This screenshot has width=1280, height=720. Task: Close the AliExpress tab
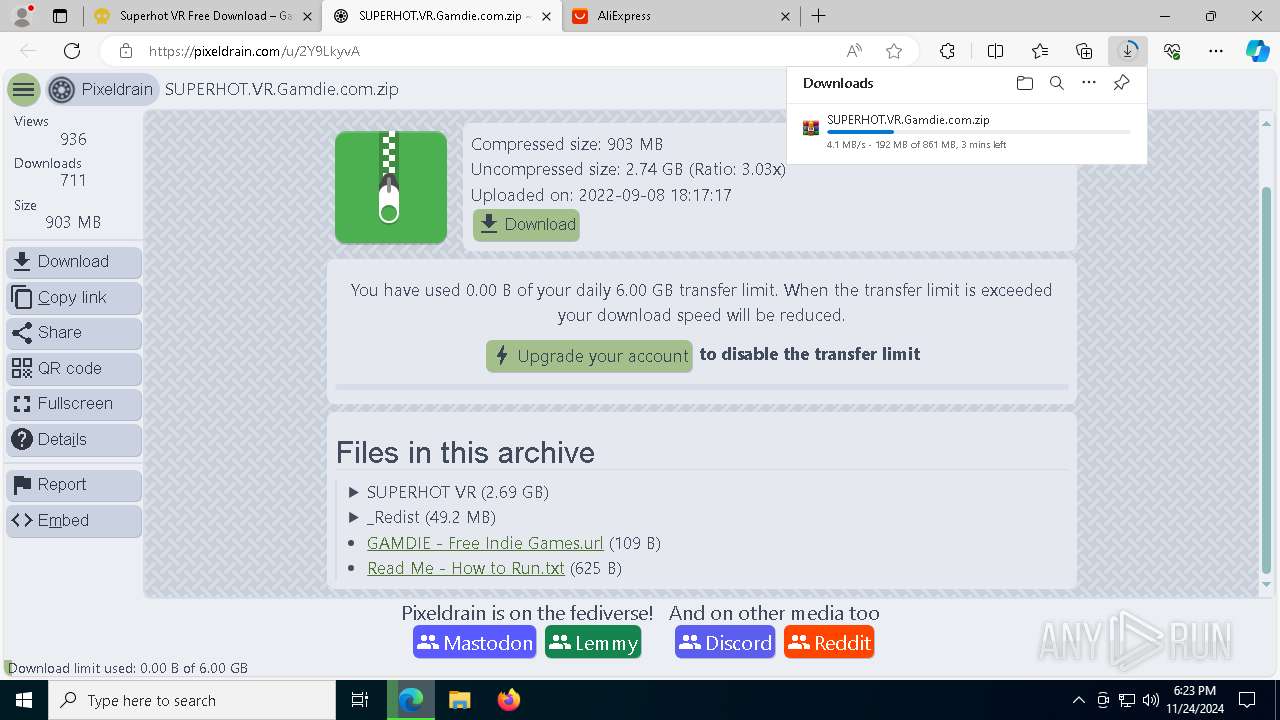tap(785, 16)
